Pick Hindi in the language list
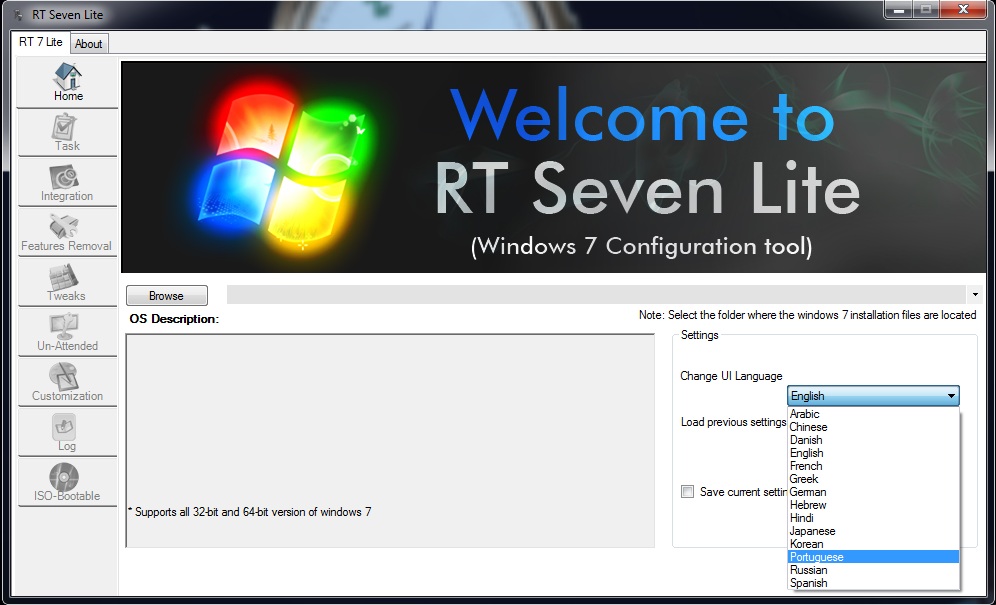Image resolution: width=996 pixels, height=605 pixels. 873,518
